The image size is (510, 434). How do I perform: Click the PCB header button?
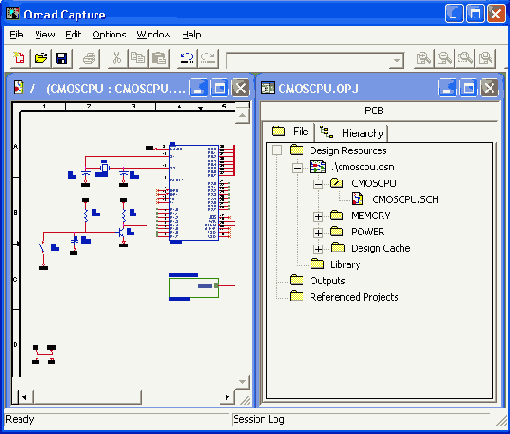[x=379, y=111]
